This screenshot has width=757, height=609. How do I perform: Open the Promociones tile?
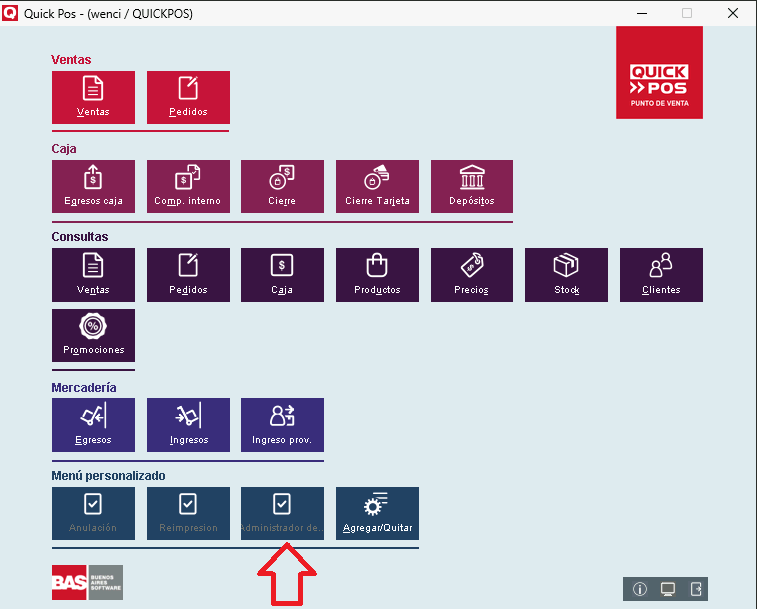click(x=93, y=336)
